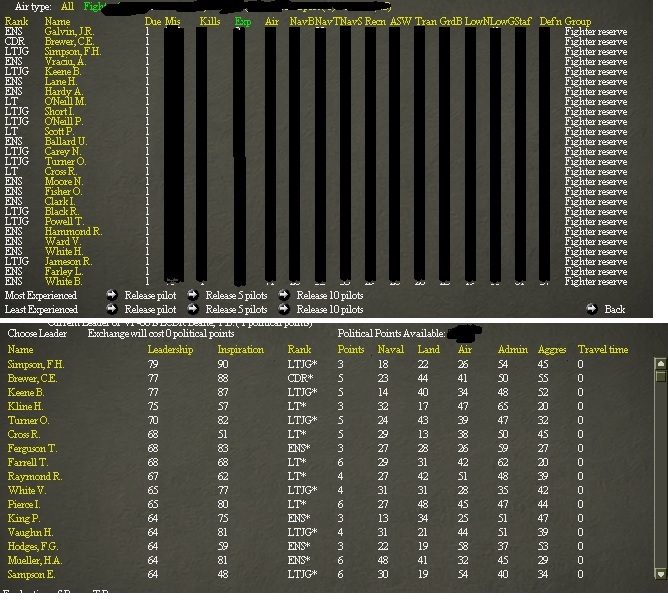The height and width of the screenshot is (600, 668).
Task: Sort pilot list by Rank column
Action: tap(17, 21)
